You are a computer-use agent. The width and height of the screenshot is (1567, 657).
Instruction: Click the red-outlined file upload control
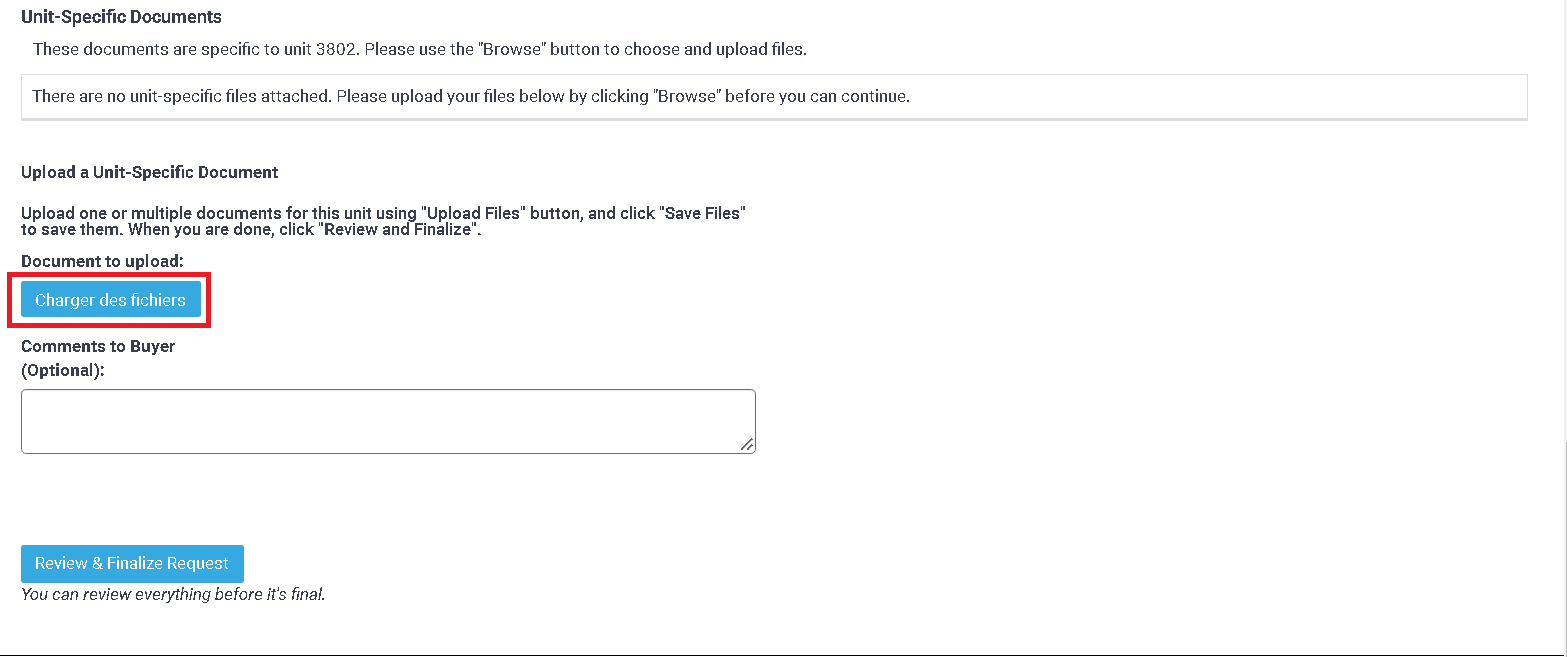(110, 300)
